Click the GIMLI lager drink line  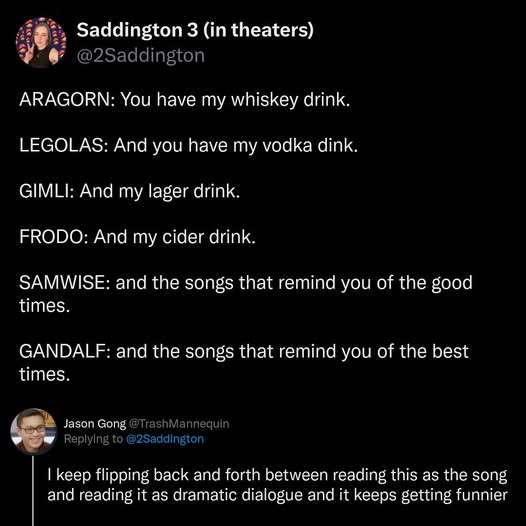coord(129,192)
